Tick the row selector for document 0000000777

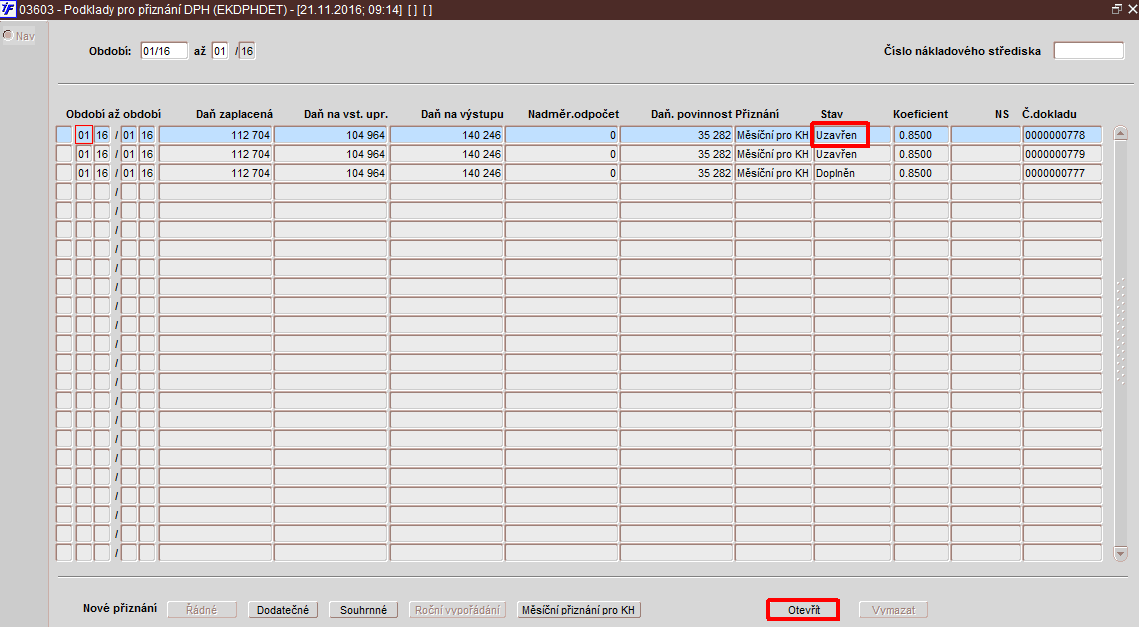(x=64, y=173)
